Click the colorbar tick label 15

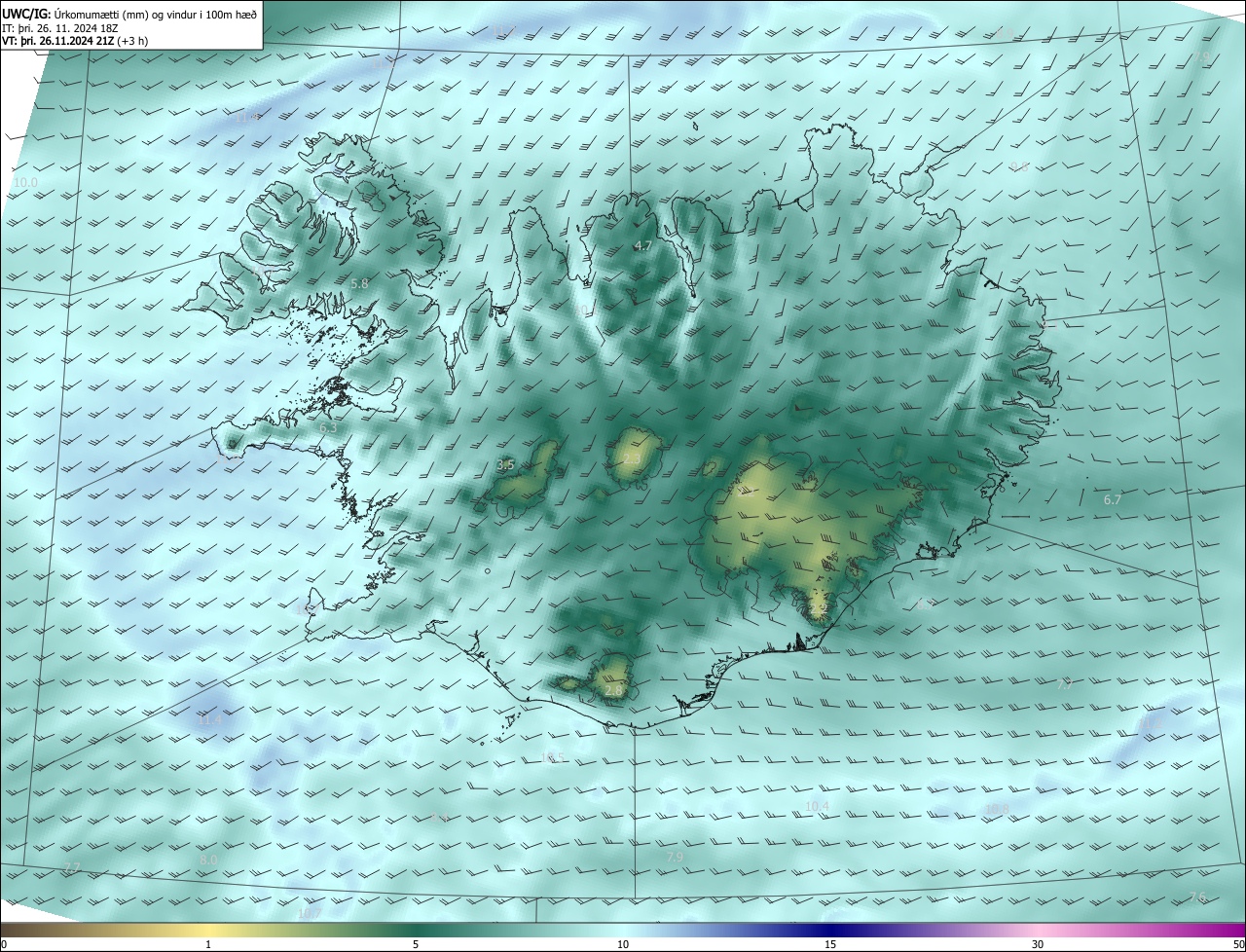tap(830, 944)
